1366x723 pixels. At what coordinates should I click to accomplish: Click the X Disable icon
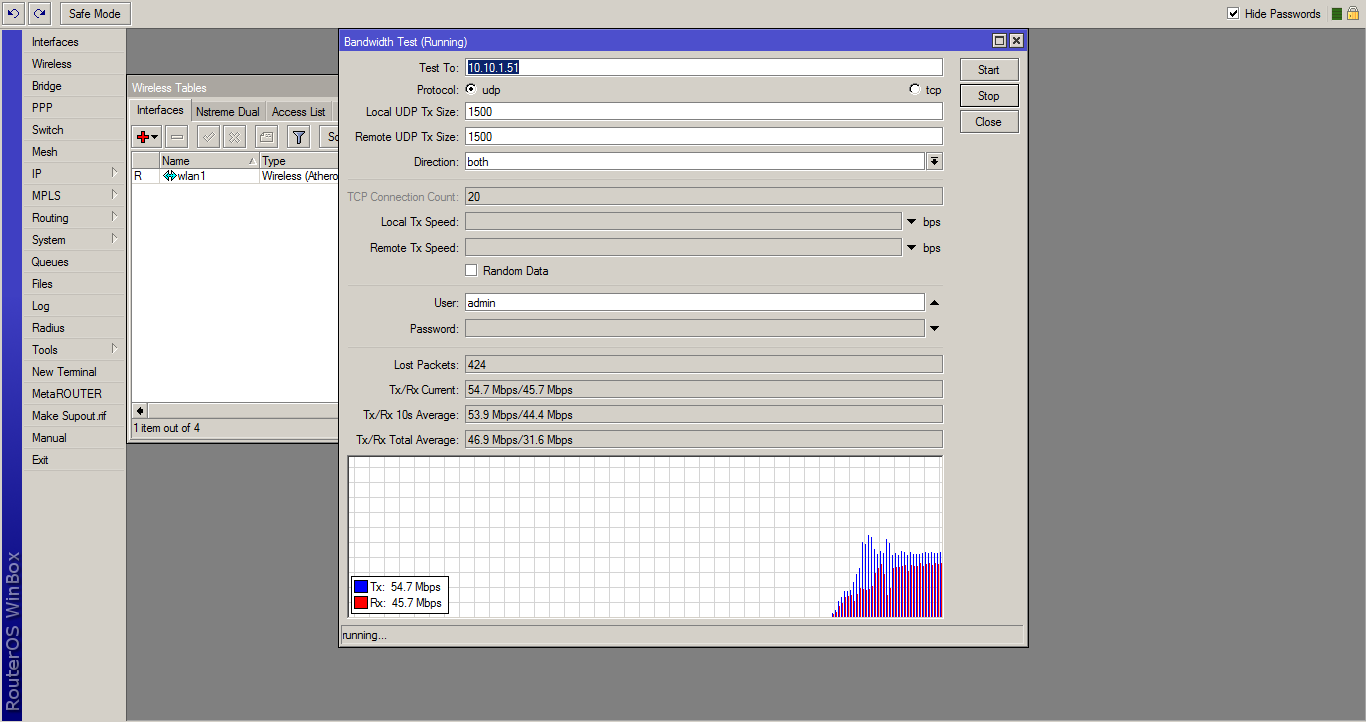coord(234,137)
